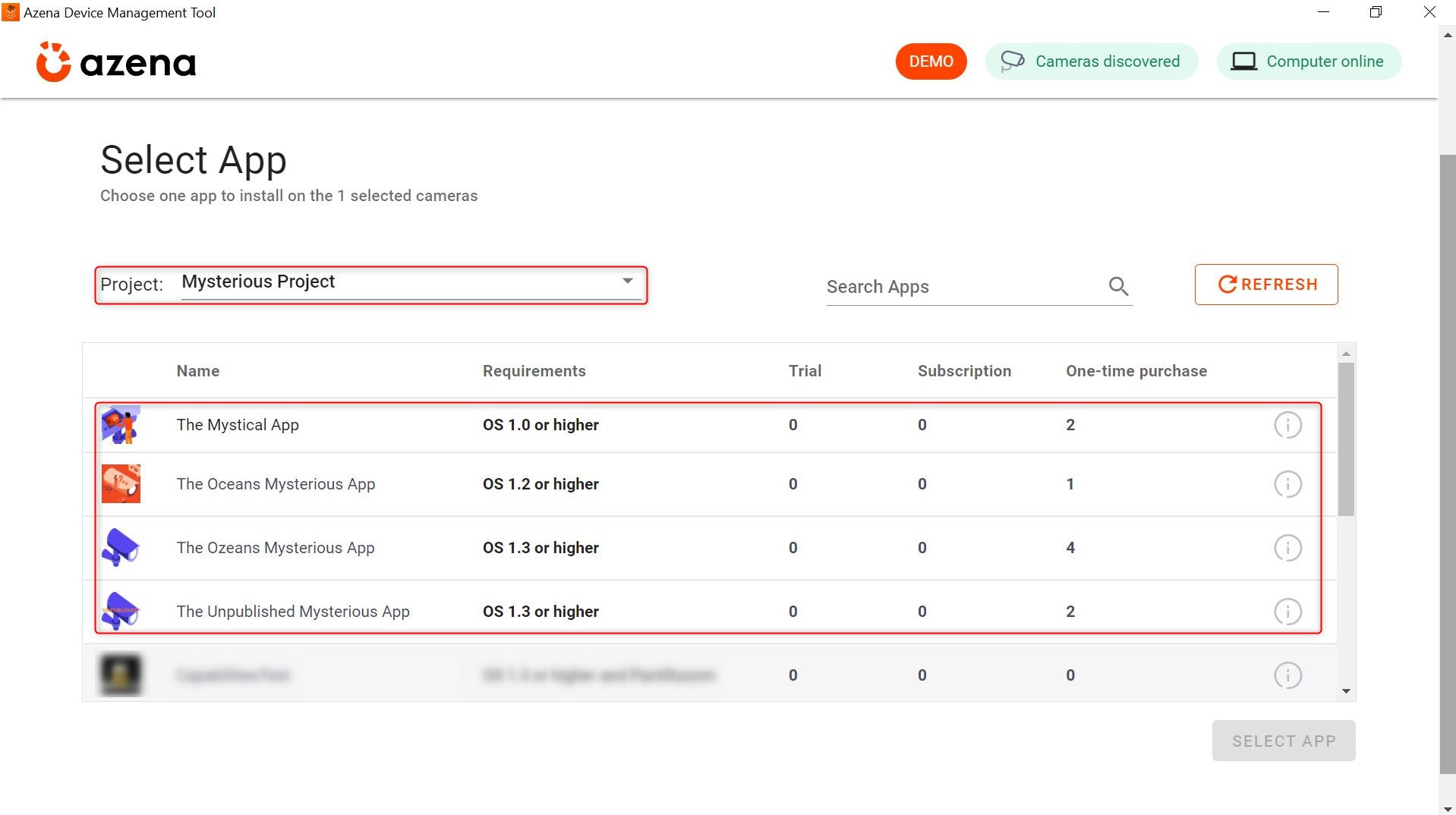Click the azena logo
Image resolution: width=1456 pixels, height=815 pixels.
(116, 61)
